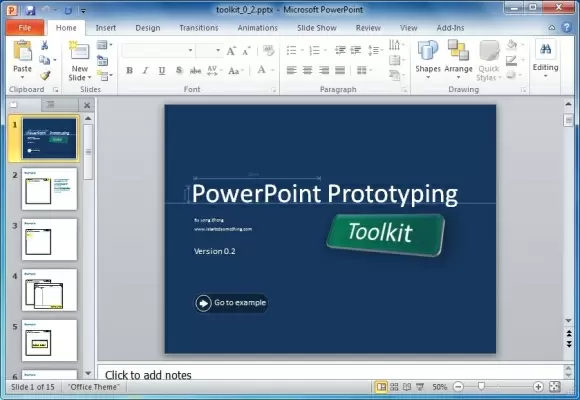Toggle Underline formatting

point(162,70)
